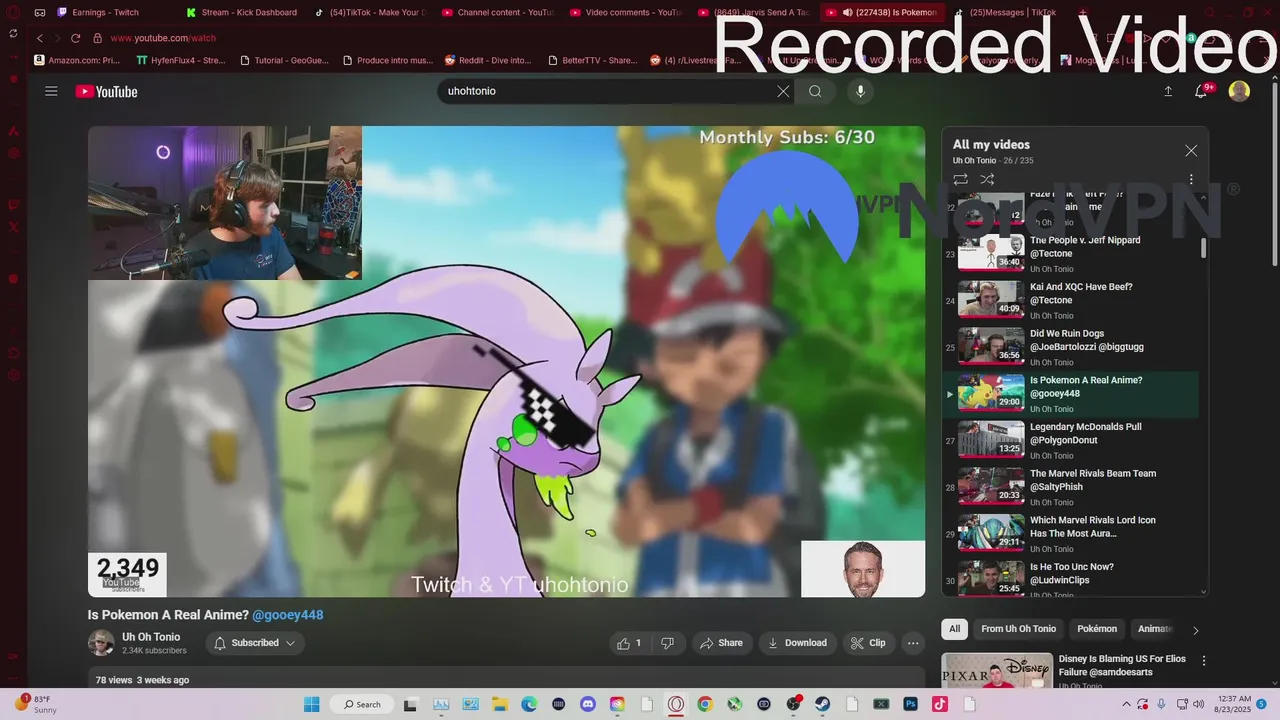Open the notifications bell
The image size is (1280, 720).
pyautogui.click(x=1201, y=91)
